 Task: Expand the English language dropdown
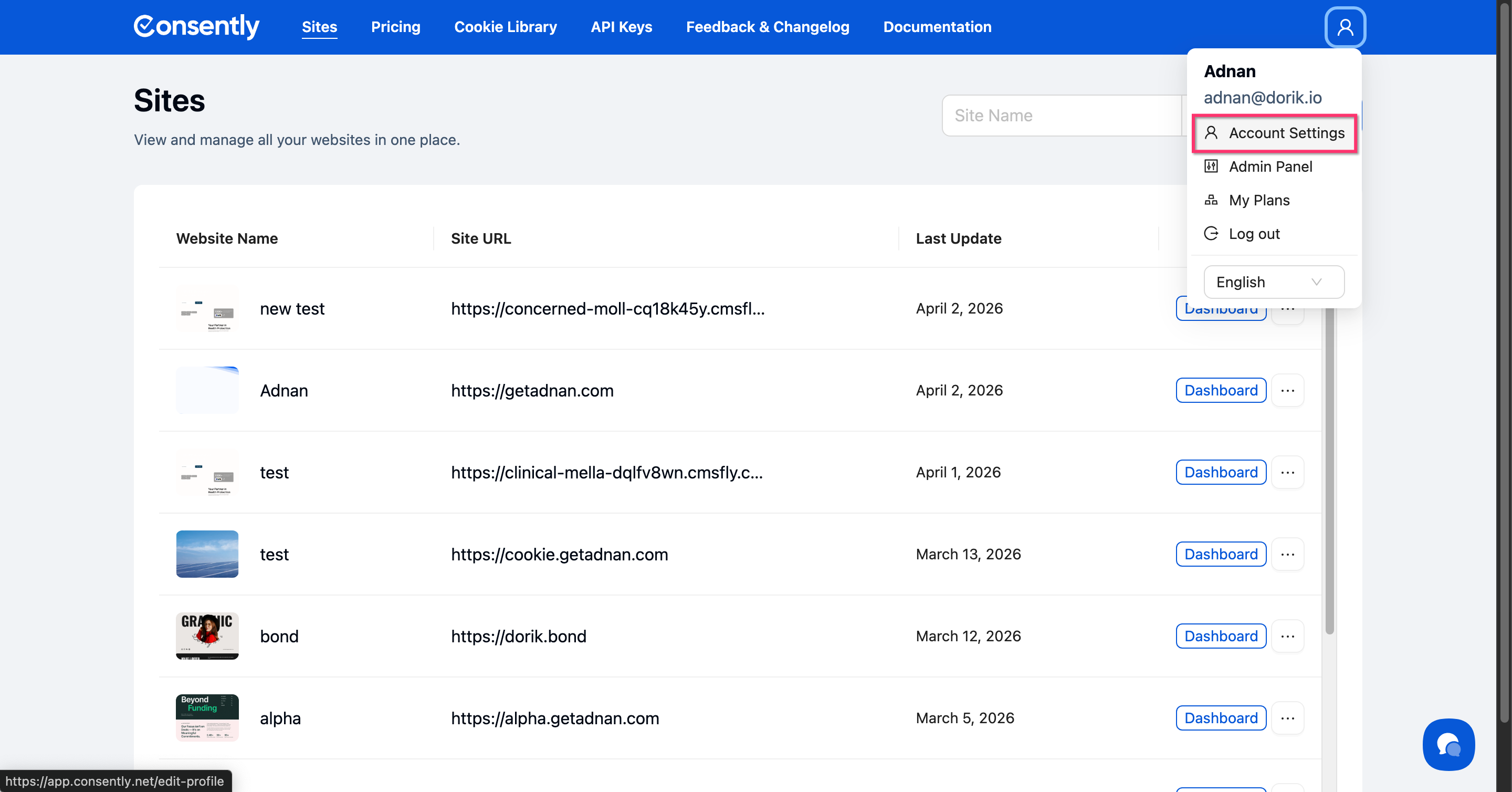(1273, 282)
